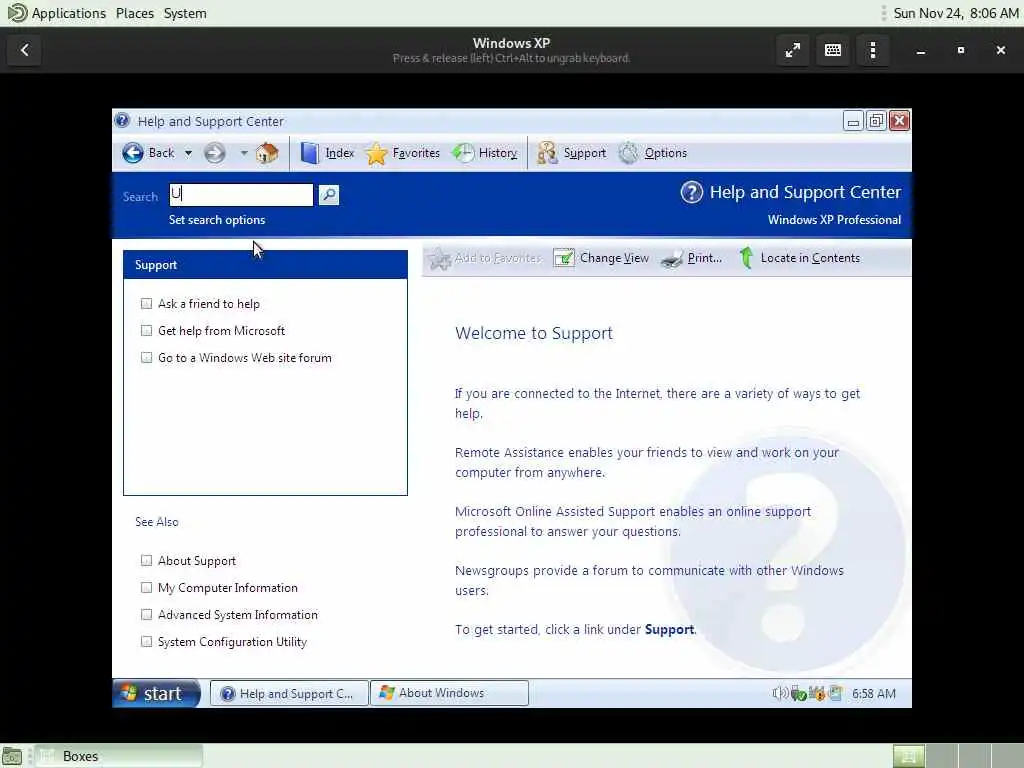The width and height of the screenshot is (1024, 768).
Task: Open Advanced System Information link
Action: coord(238,615)
